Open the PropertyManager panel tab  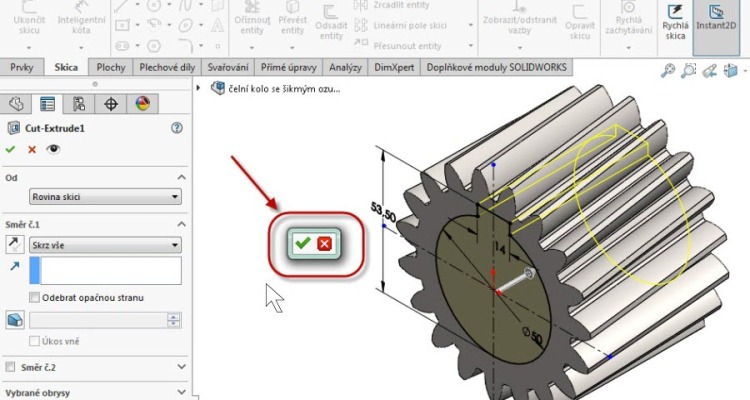(x=47, y=104)
